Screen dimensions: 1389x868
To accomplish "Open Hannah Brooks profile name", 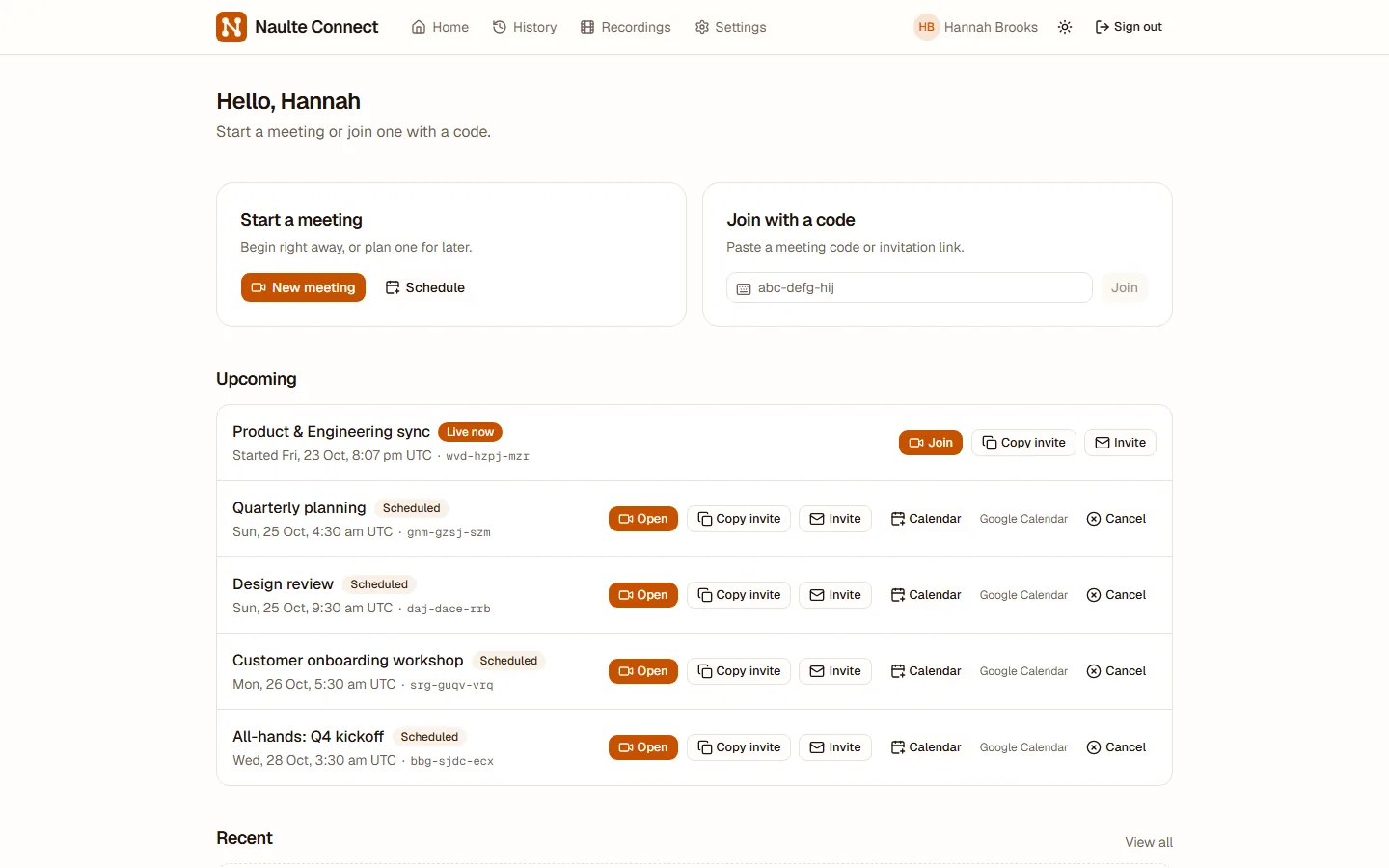I will [x=991, y=27].
